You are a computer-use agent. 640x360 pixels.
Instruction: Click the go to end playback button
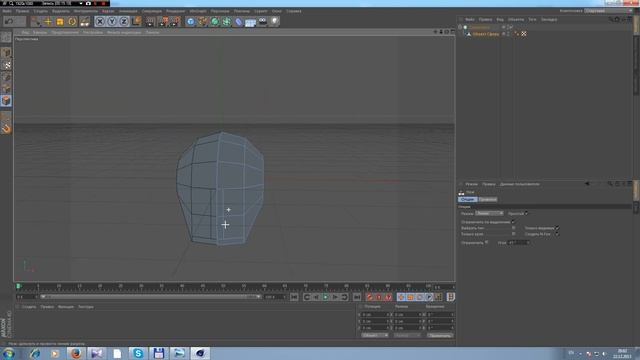357,297
